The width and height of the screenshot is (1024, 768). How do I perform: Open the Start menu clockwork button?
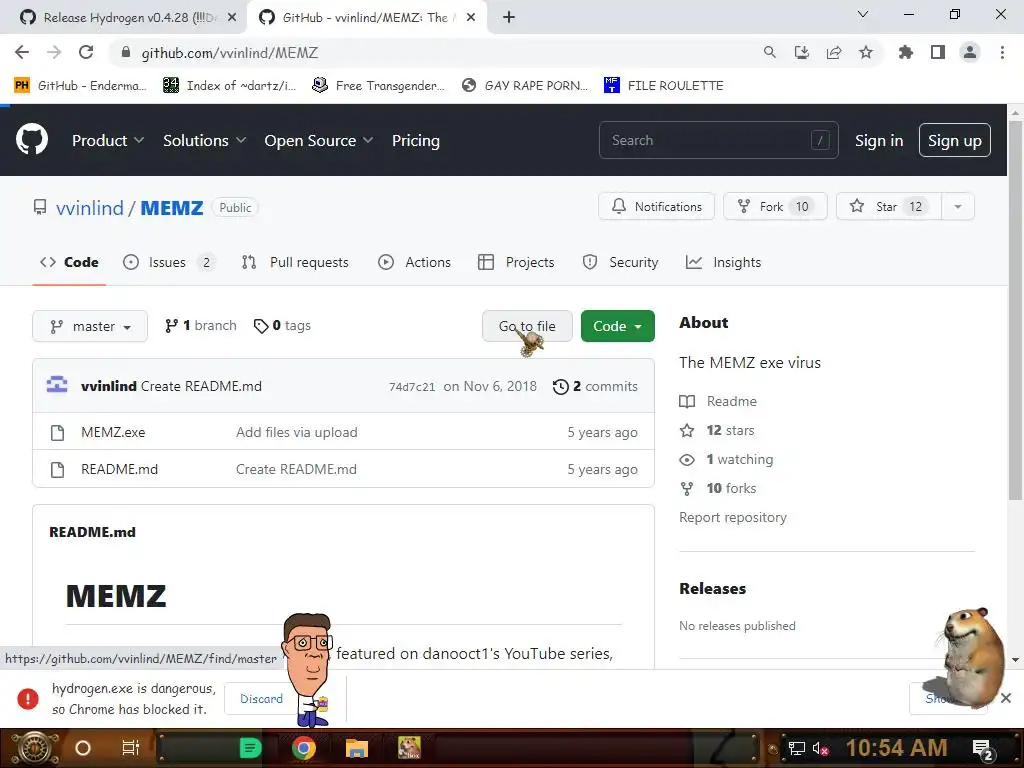[35, 748]
